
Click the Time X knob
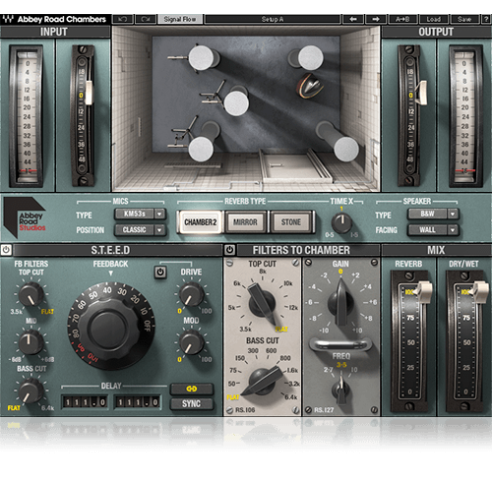coord(342,222)
